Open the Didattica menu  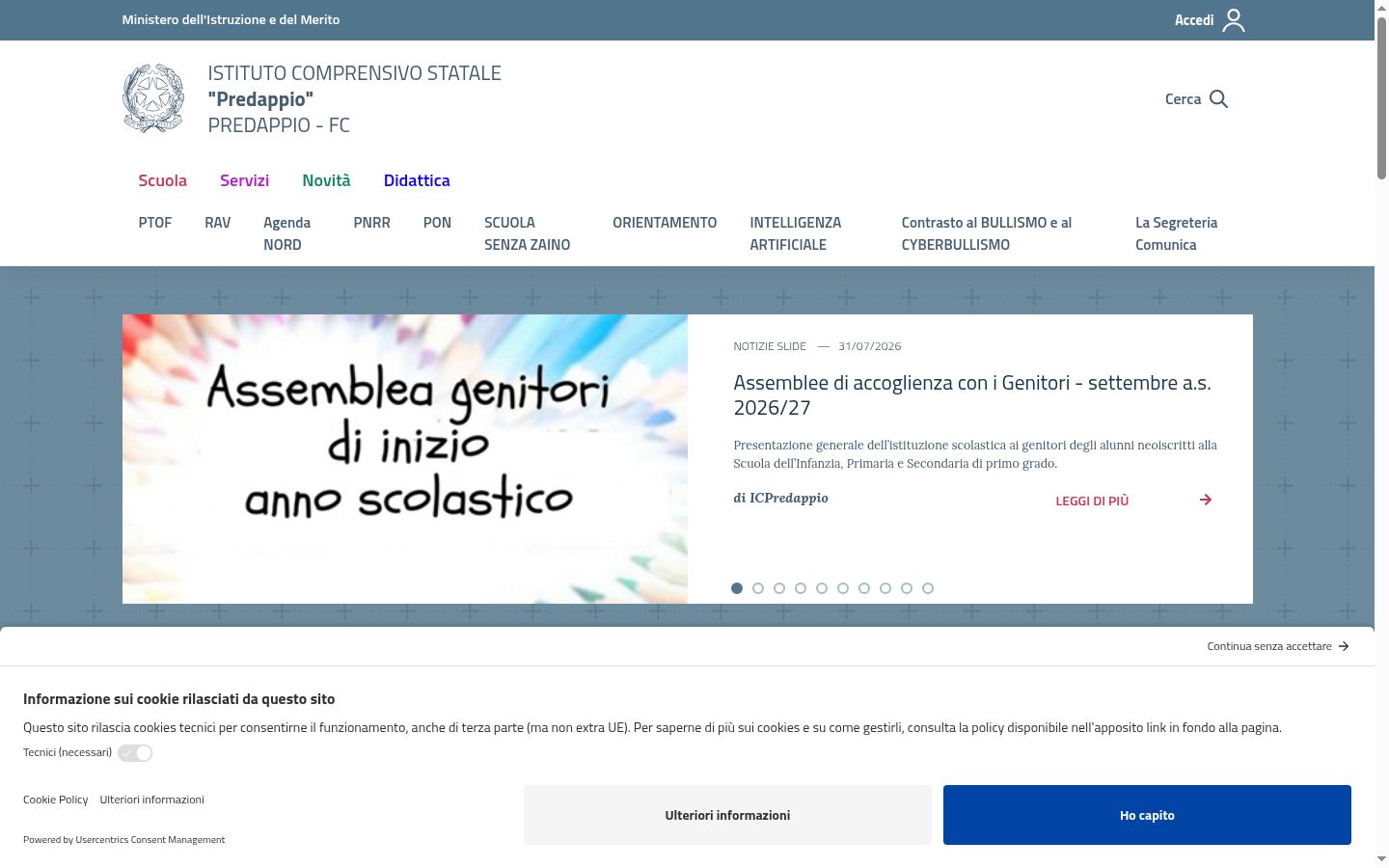coord(417,180)
